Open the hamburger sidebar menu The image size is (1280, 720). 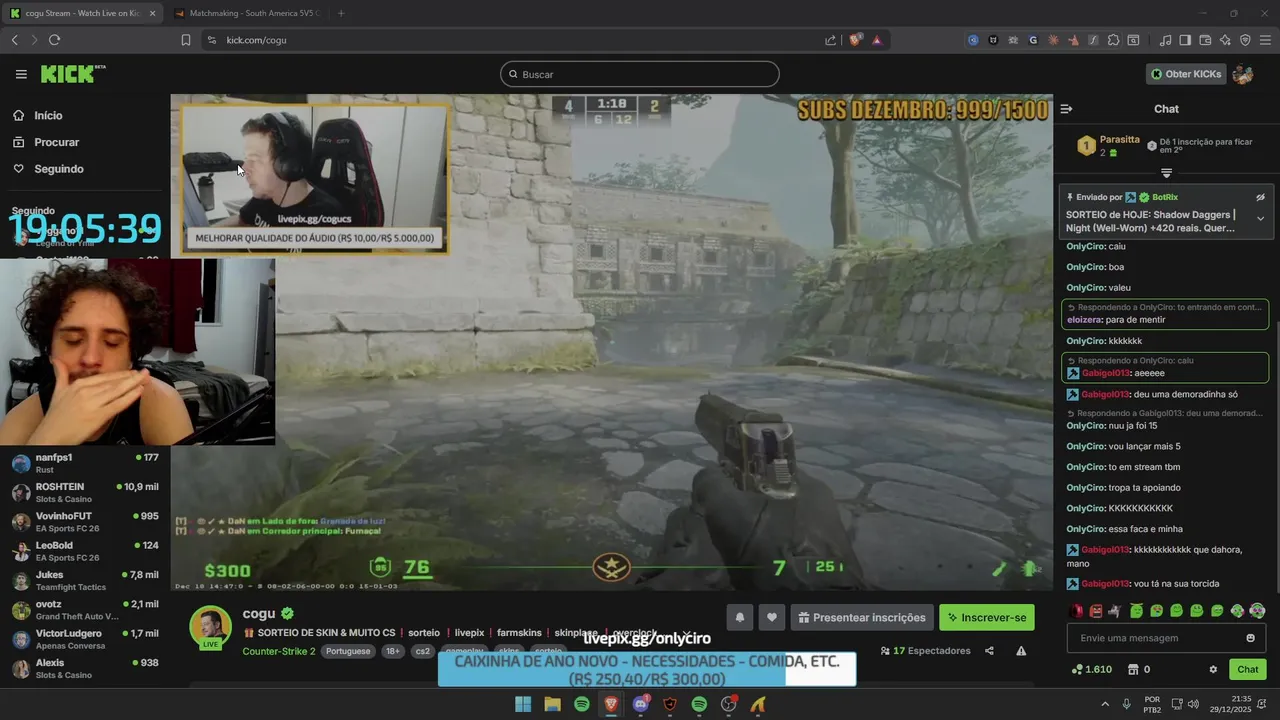coord(21,74)
